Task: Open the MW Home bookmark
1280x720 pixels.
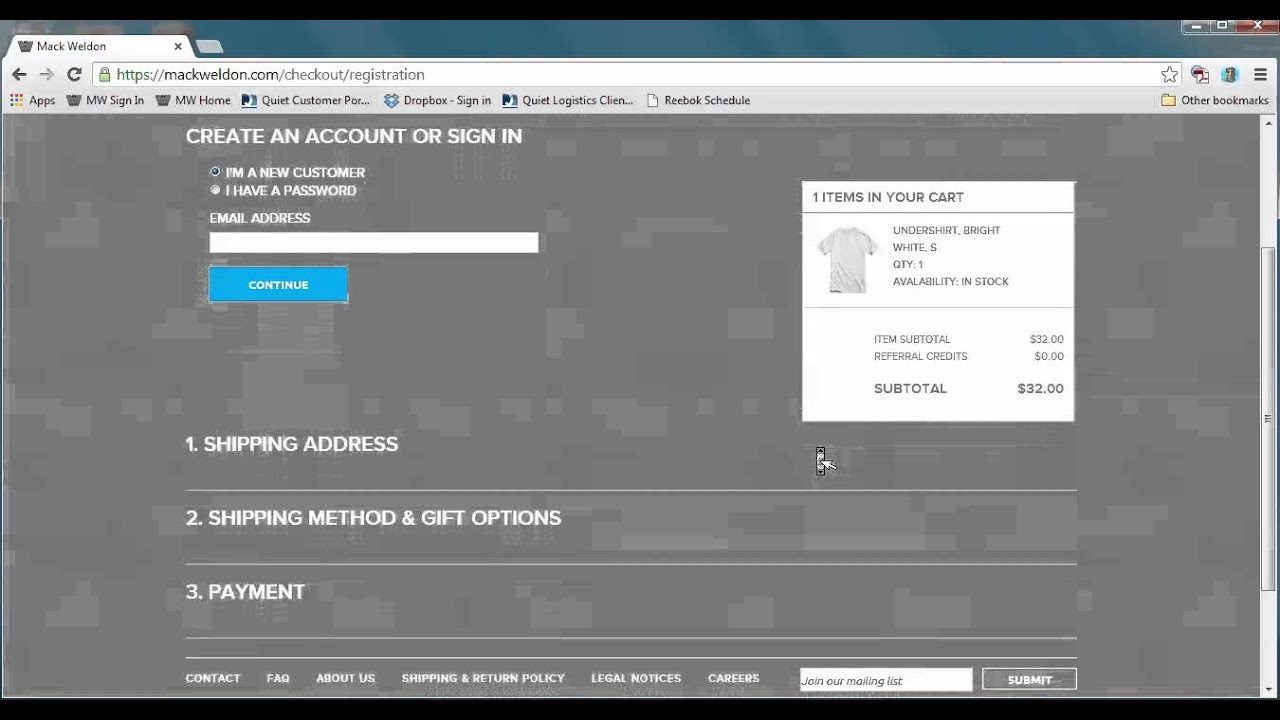Action: click(x=193, y=100)
